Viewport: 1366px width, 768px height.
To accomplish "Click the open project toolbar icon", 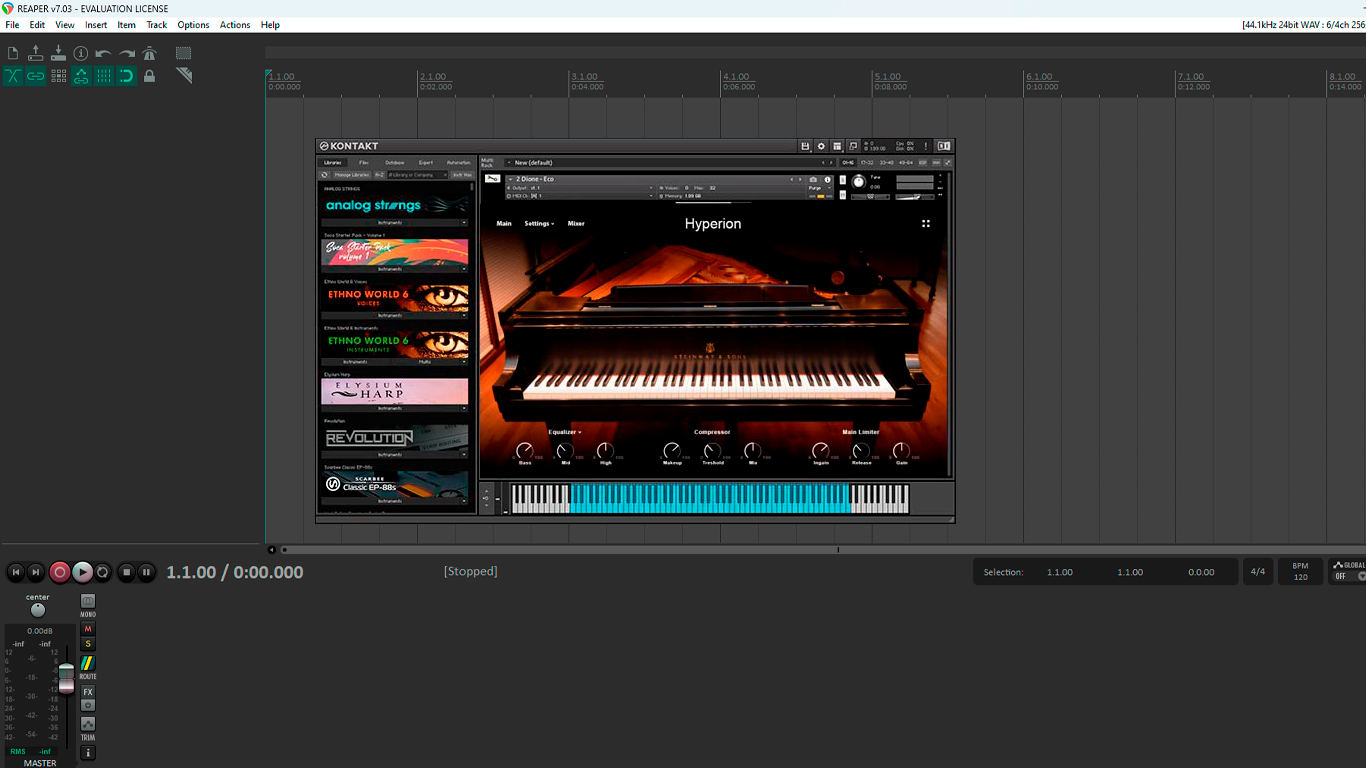I will (36, 53).
